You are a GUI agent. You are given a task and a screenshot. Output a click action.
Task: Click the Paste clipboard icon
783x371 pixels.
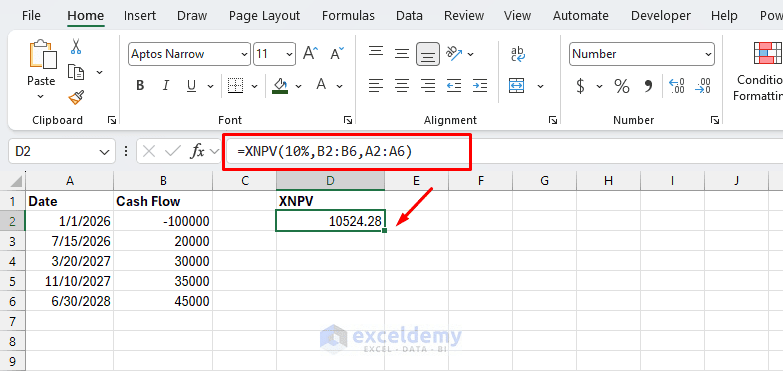coord(42,54)
